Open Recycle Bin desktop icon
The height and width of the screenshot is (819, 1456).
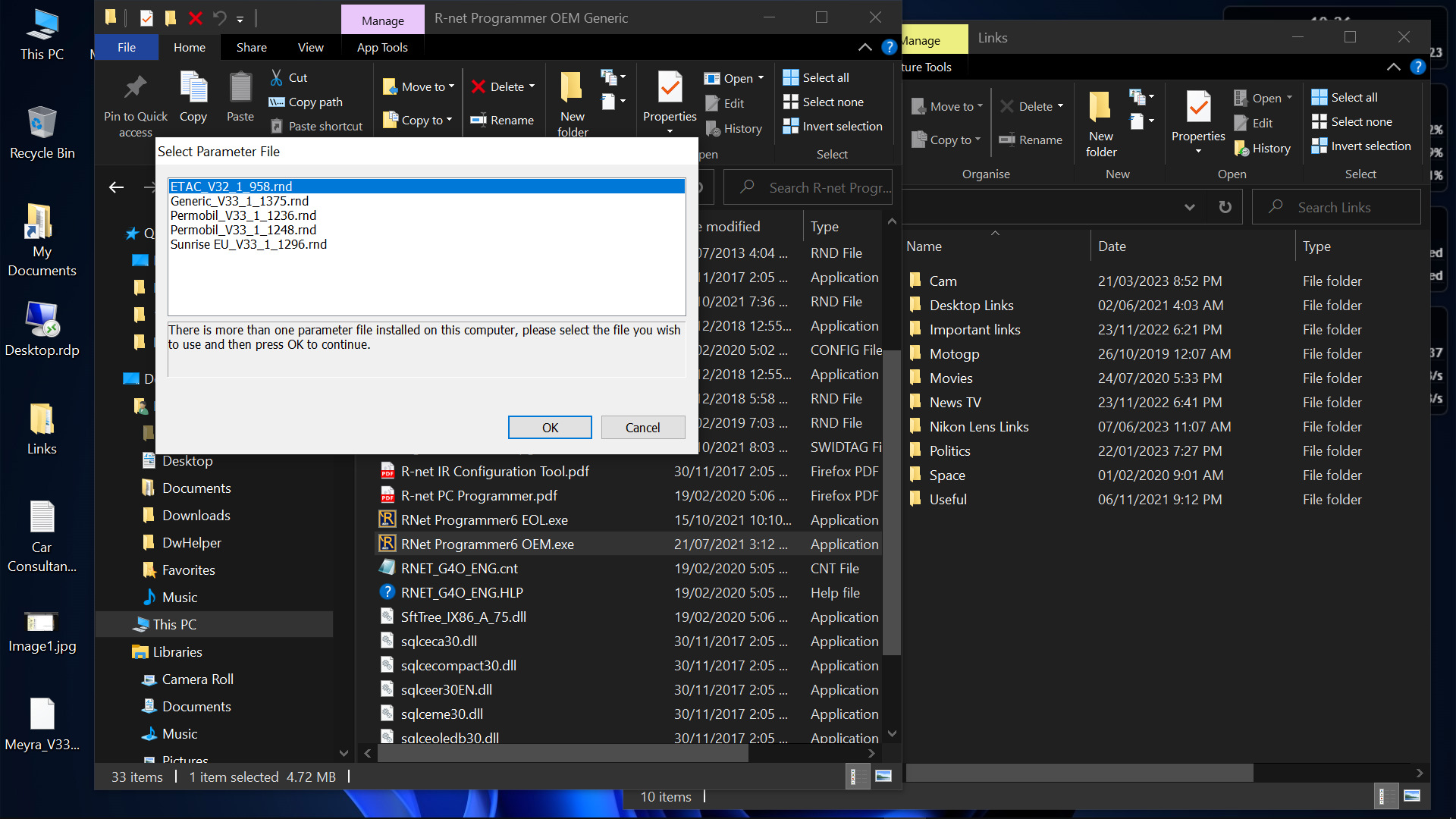42,124
